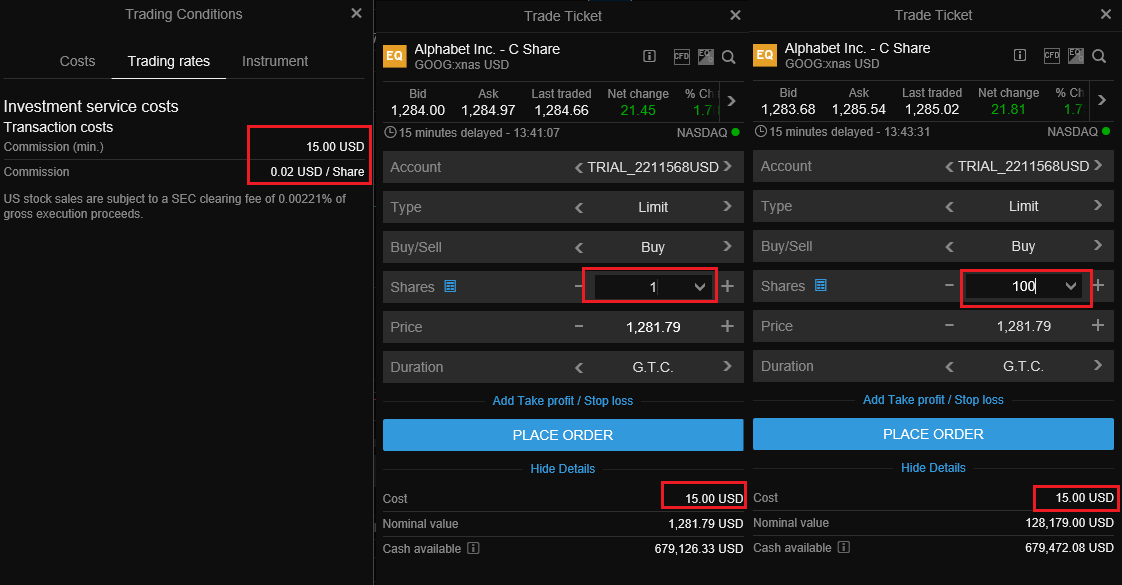Image resolution: width=1122 pixels, height=585 pixels.
Task: Place the order for 1 share
Action: point(563,435)
